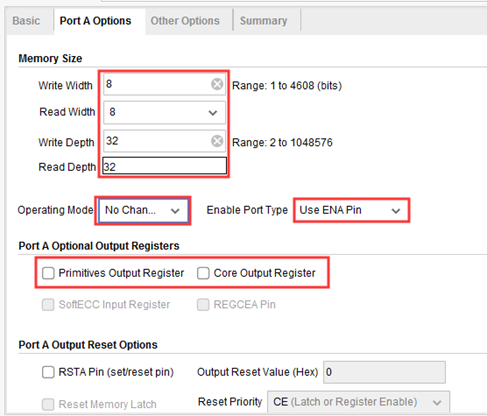The width and height of the screenshot is (487, 416).
Task: Click inside the Write Width input field
Action: pos(157,84)
